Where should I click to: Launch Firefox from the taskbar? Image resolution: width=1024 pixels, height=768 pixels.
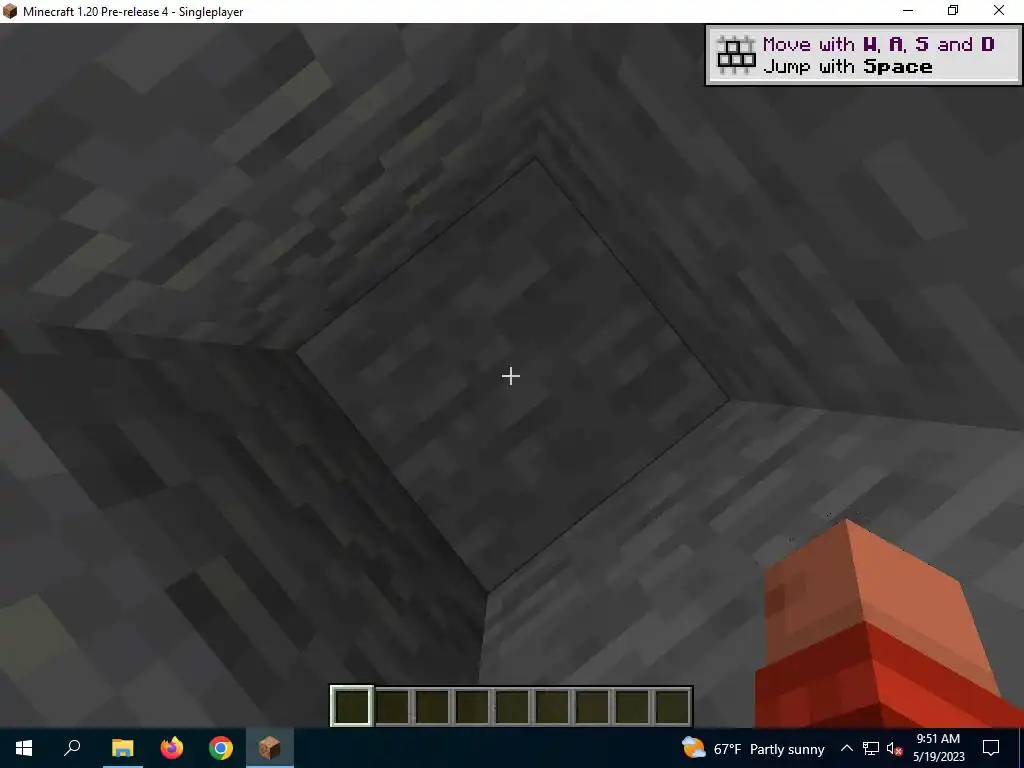click(x=172, y=748)
